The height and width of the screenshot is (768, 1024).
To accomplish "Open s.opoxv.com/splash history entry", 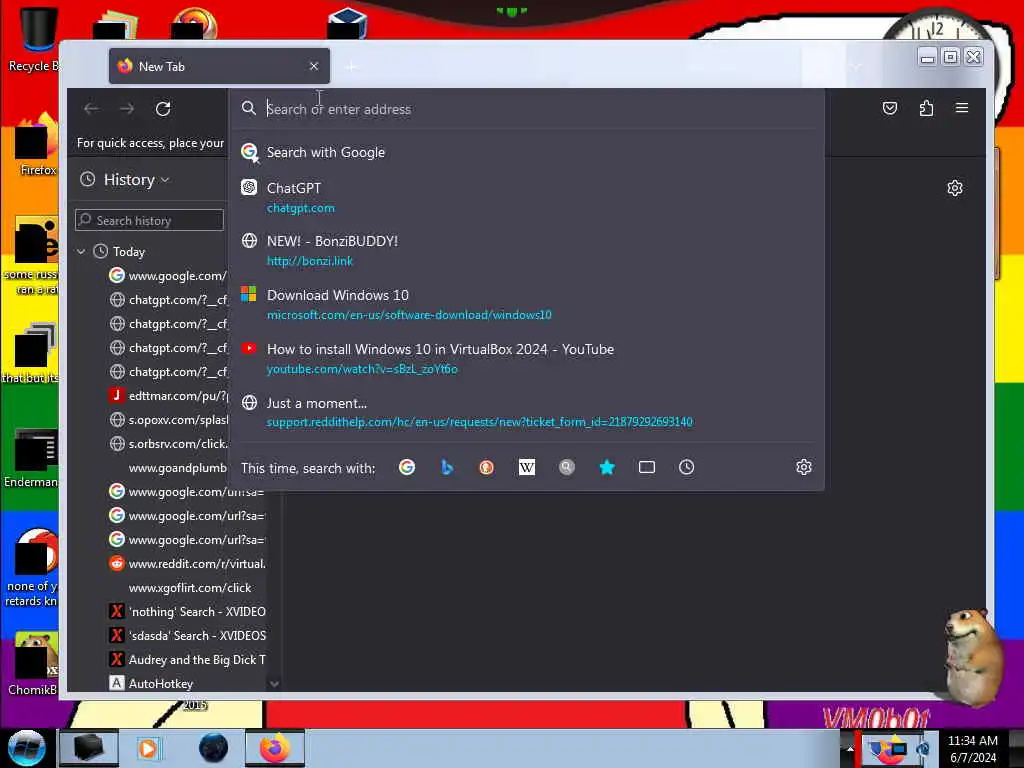I will pyautogui.click(x=168, y=420).
